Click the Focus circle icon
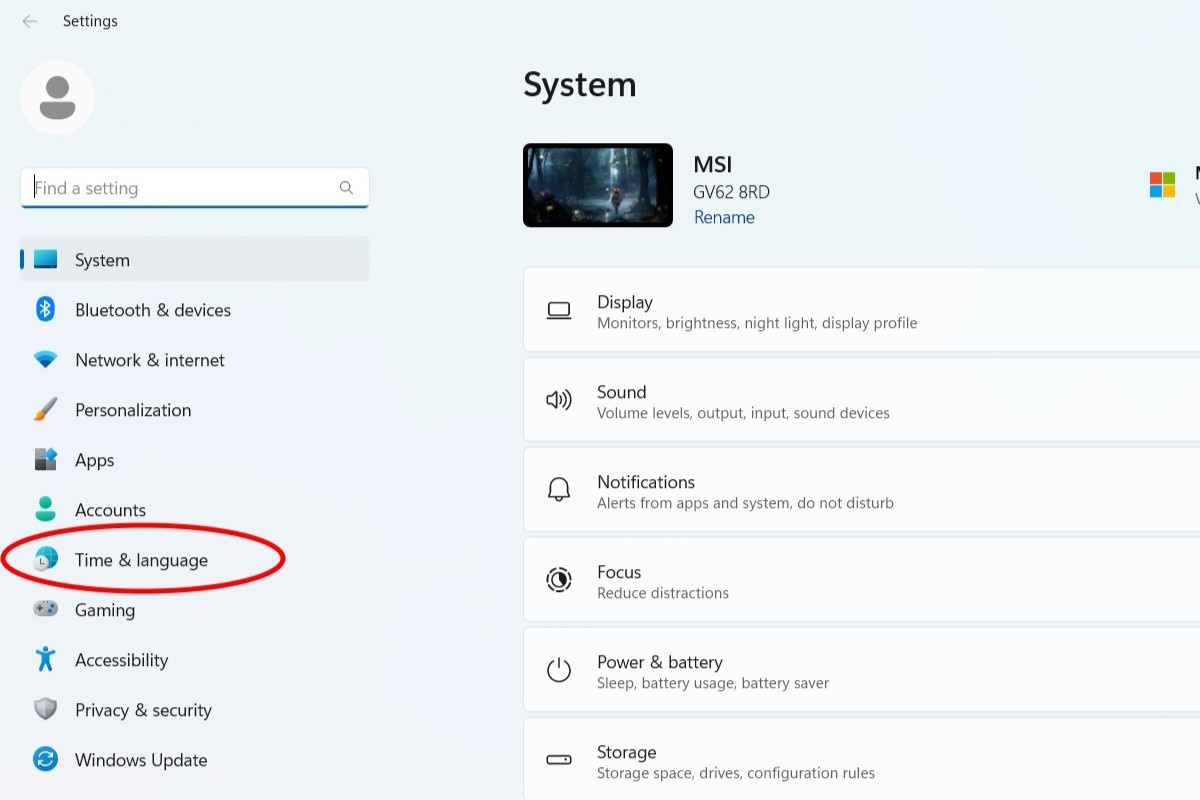The height and width of the screenshot is (800, 1200). pyautogui.click(x=559, y=580)
